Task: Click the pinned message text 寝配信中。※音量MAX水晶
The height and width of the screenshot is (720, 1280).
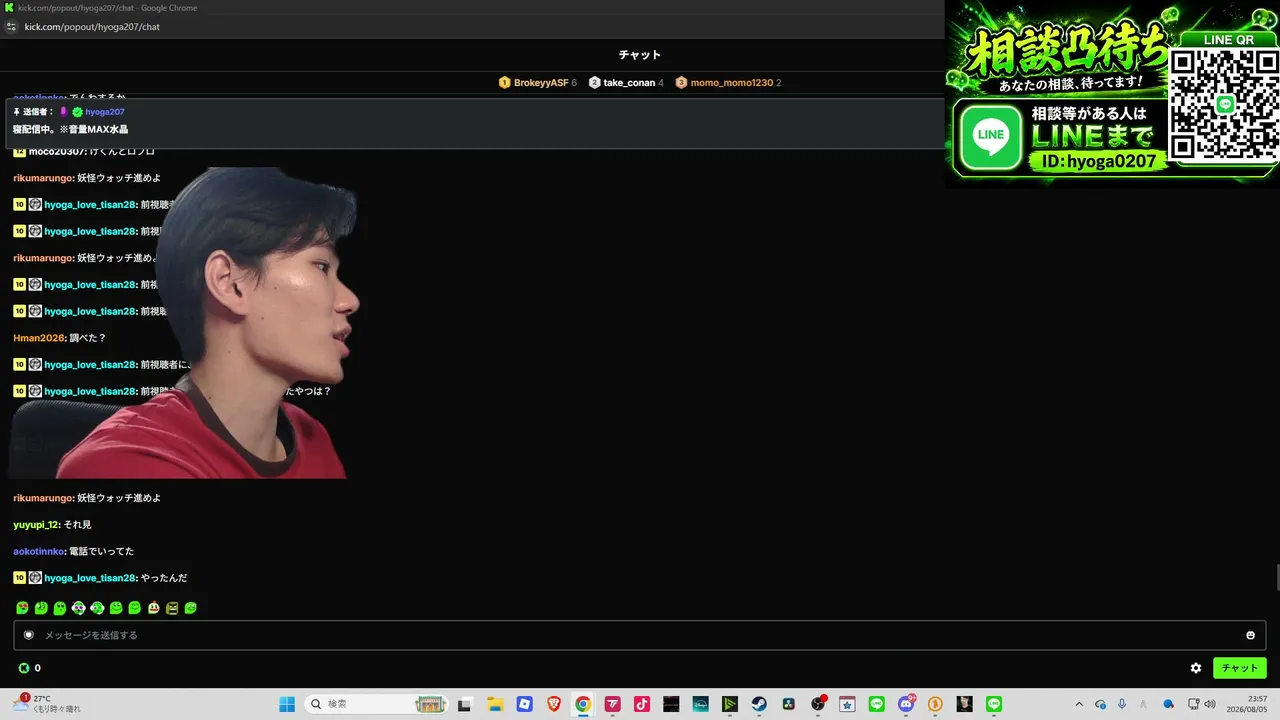Action: click(70, 129)
